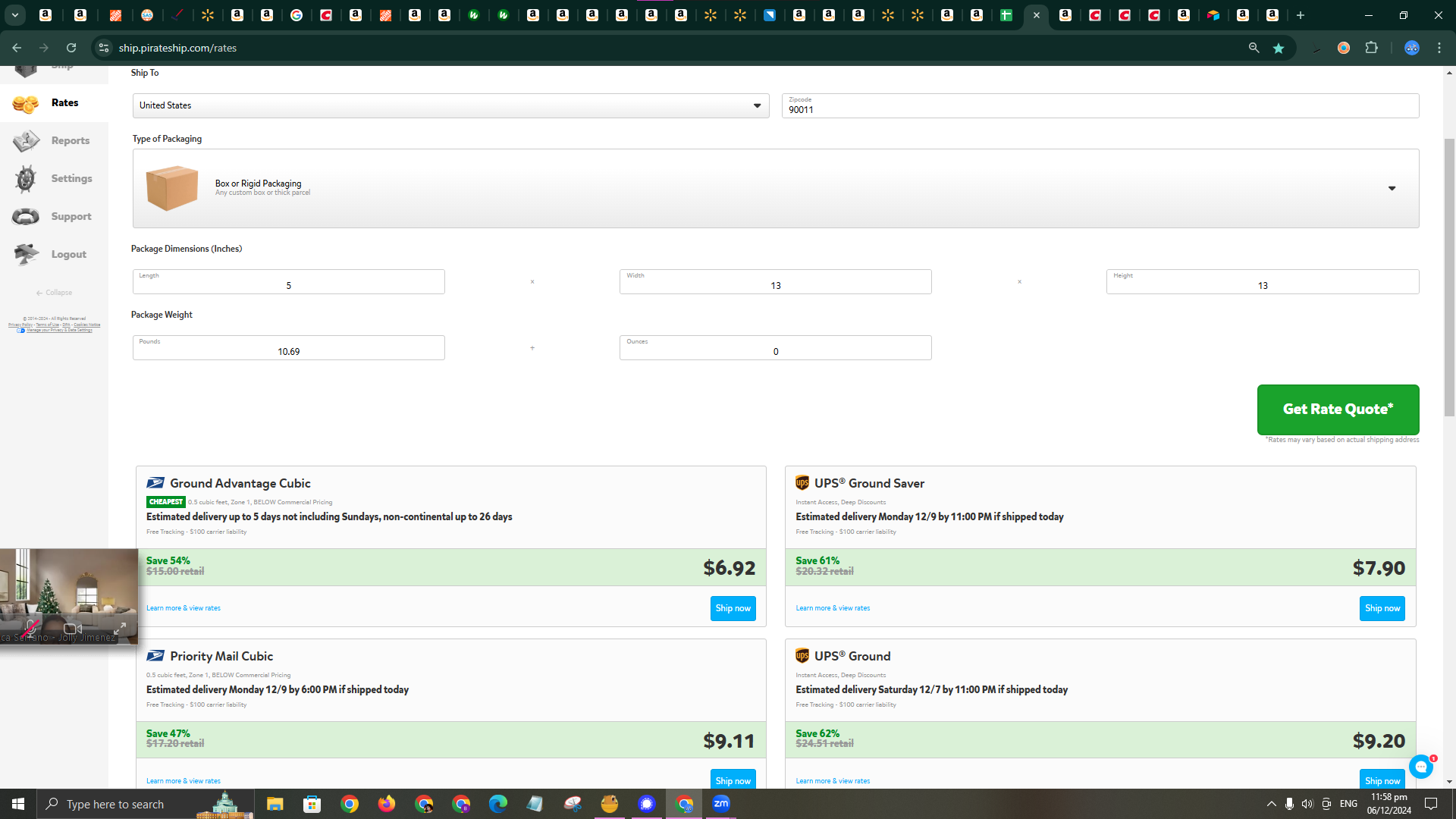Toggle microphone mute in the video overlay
Viewport: 1456px width, 819px height.
(31, 628)
